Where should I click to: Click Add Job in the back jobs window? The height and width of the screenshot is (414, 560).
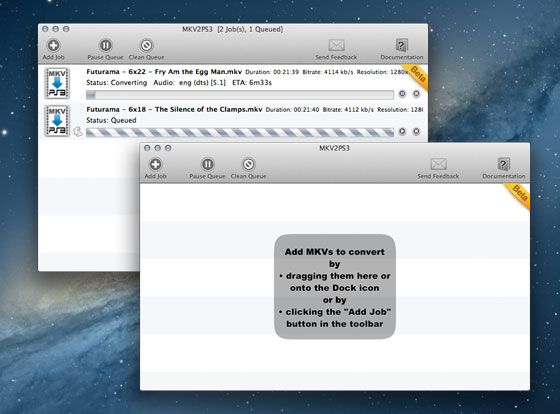click(54, 49)
